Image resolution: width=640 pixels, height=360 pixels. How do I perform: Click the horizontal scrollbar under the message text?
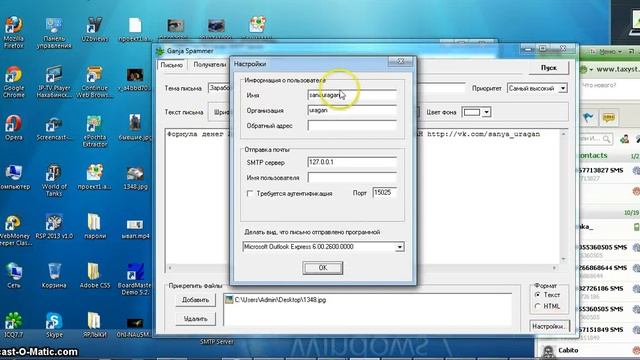362,268
